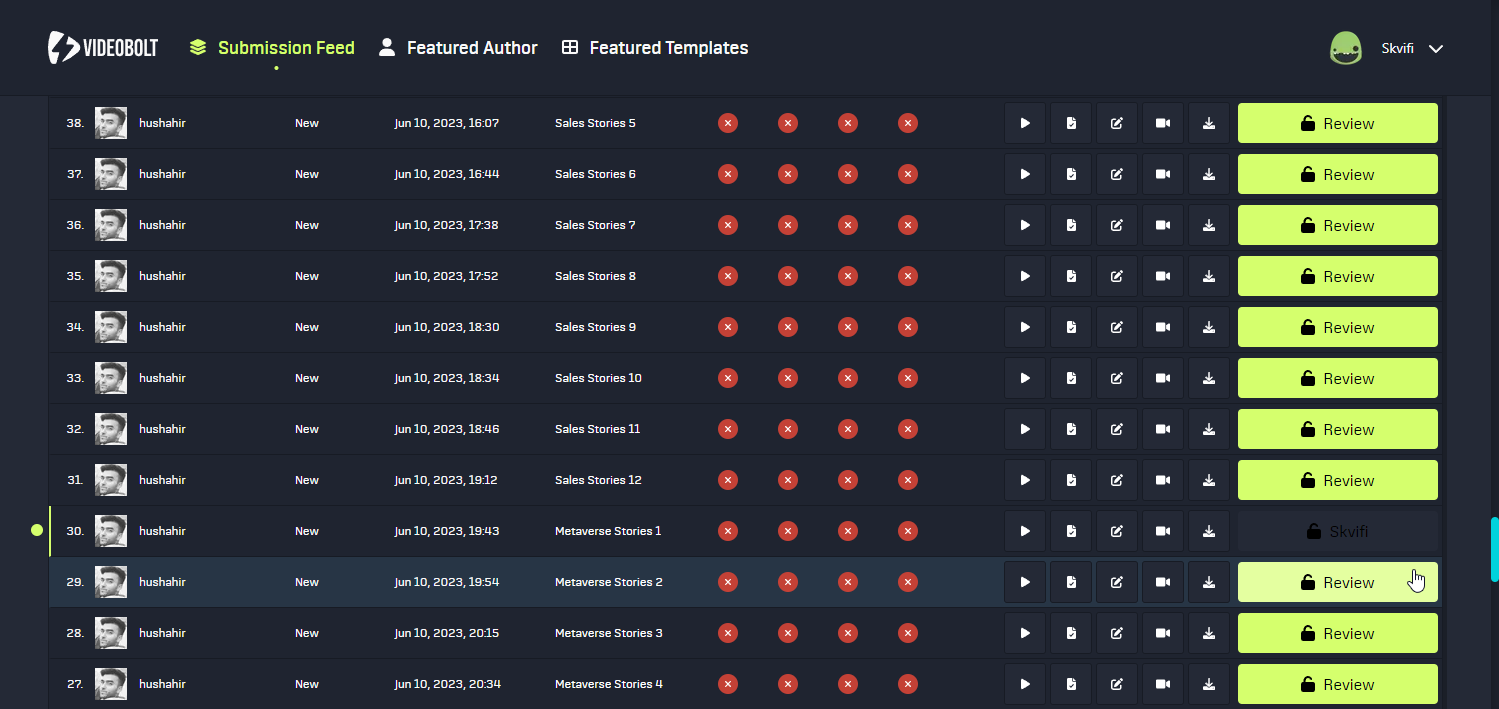The height and width of the screenshot is (709, 1499).
Task: Click the video camera icon for Sales Stories 12
Action: pyautogui.click(x=1163, y=481)
